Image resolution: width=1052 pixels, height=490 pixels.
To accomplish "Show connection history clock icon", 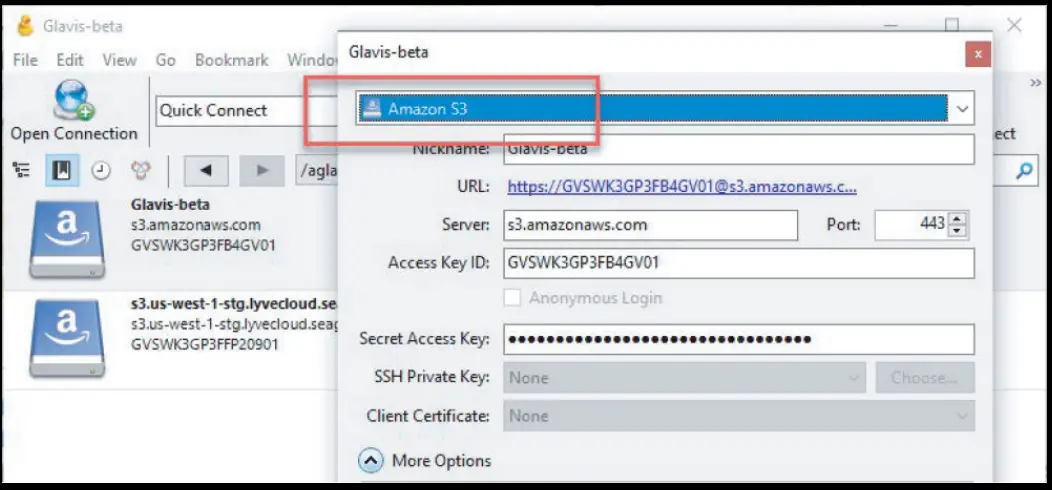I will (101, 170).
